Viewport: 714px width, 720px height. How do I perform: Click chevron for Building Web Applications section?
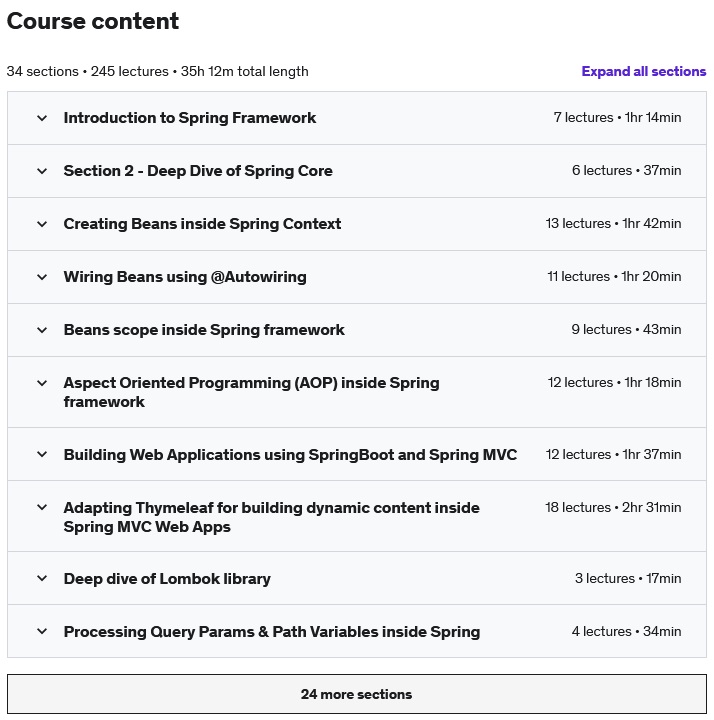[42, 455]
